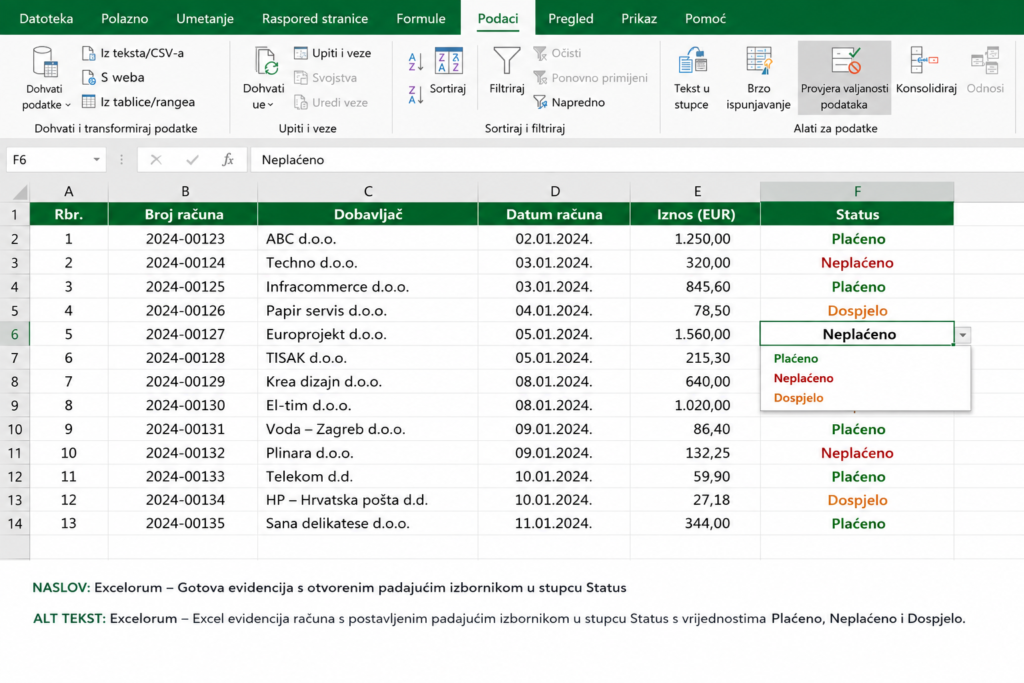Open Tekst u stupce wizard
This screenshot has width=1024, height=683.
pyautogui.click(x=692, y=78)
